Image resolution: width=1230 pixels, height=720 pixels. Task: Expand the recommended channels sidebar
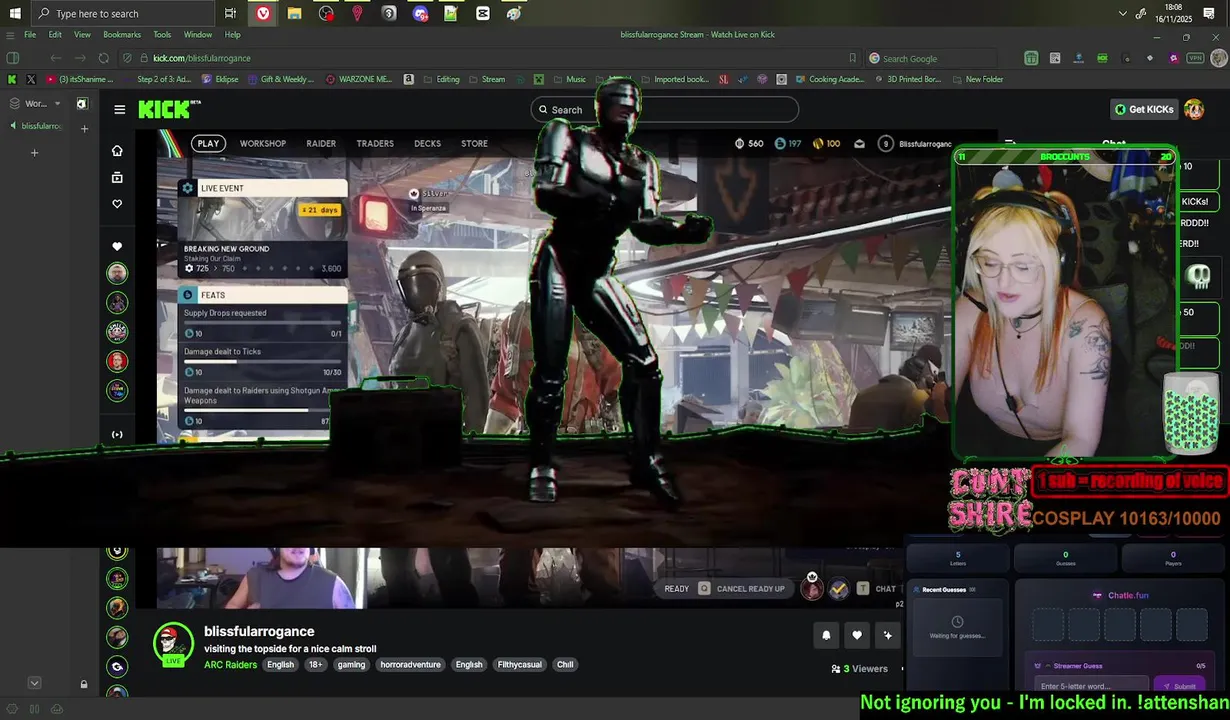point(117,434)
